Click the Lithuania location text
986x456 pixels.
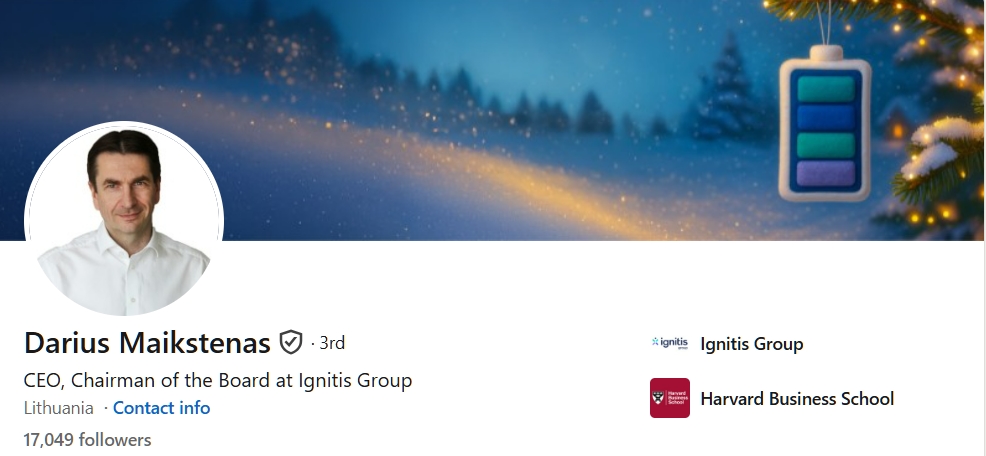tap(58, 408)
